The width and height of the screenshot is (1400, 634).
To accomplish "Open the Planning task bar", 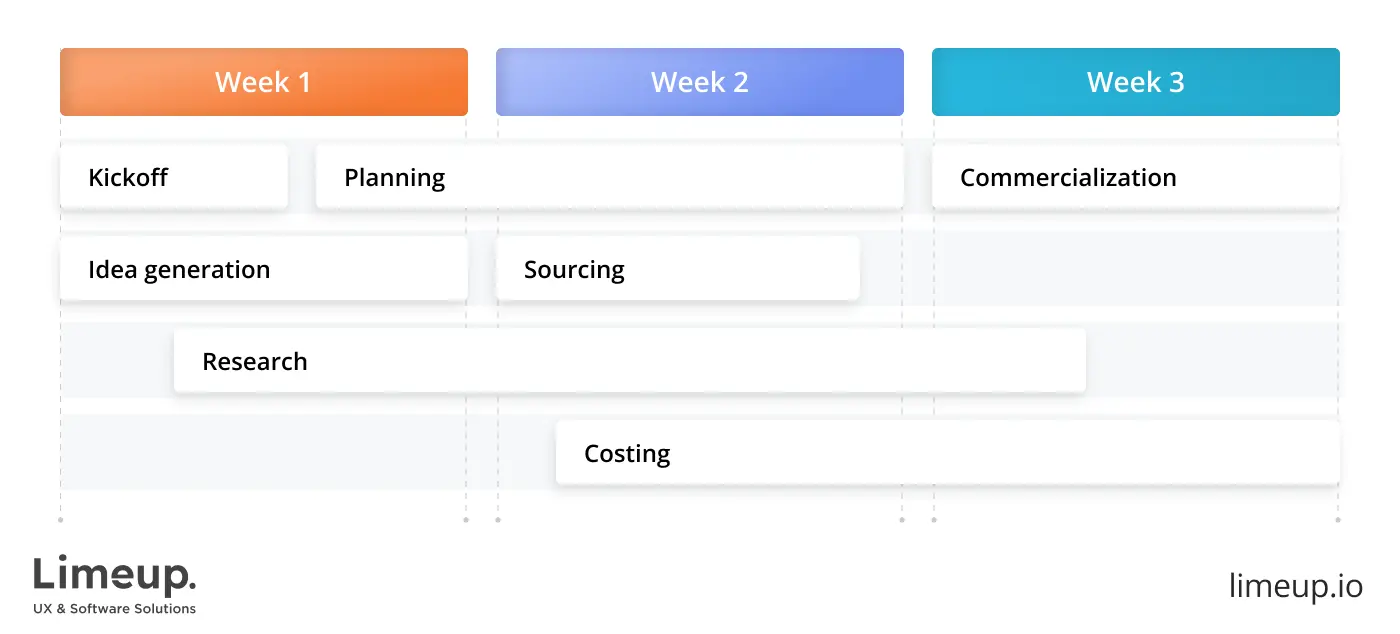I will (x=610, y=177).
